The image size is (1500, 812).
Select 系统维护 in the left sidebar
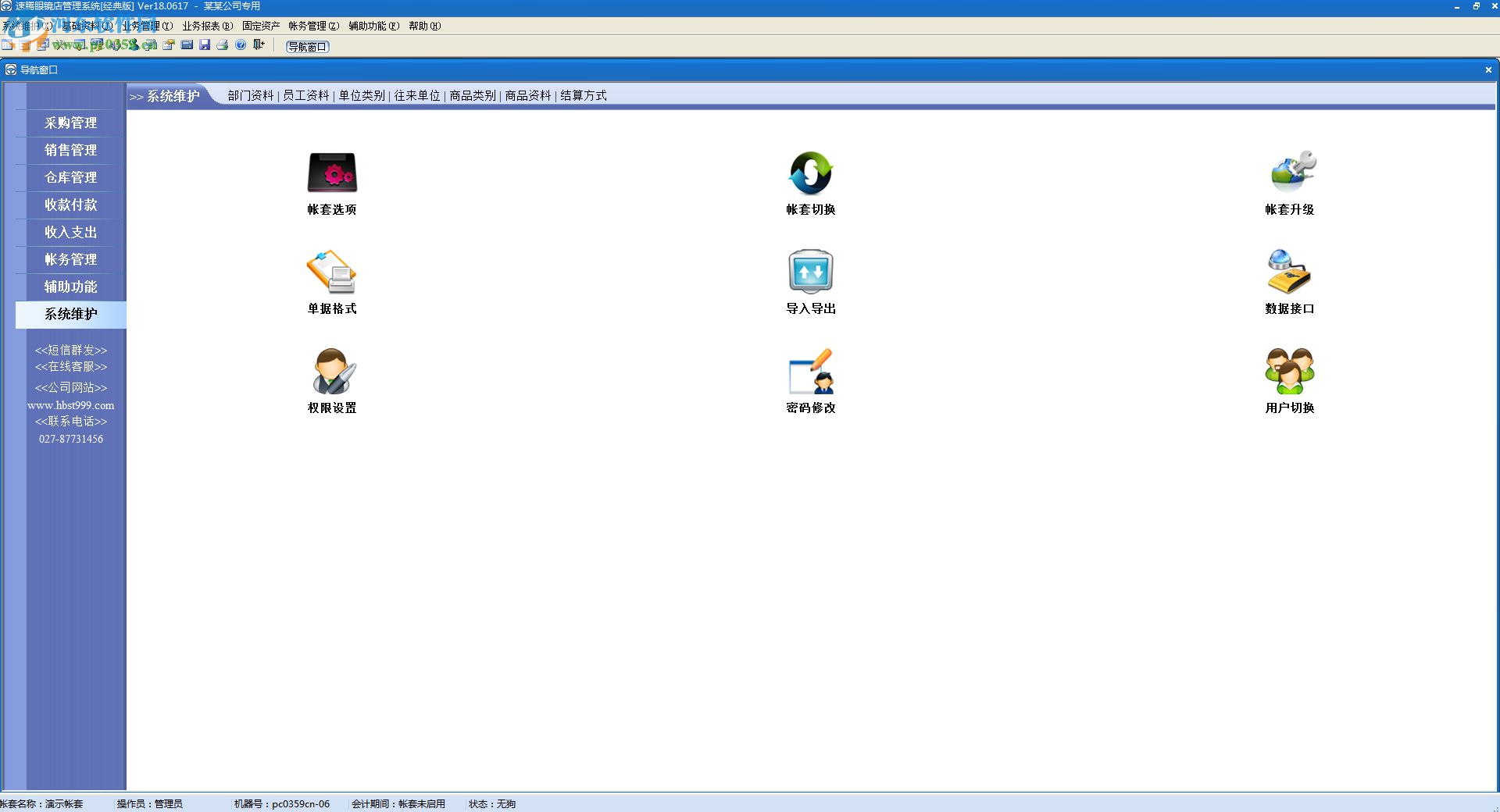coord(70,314)
